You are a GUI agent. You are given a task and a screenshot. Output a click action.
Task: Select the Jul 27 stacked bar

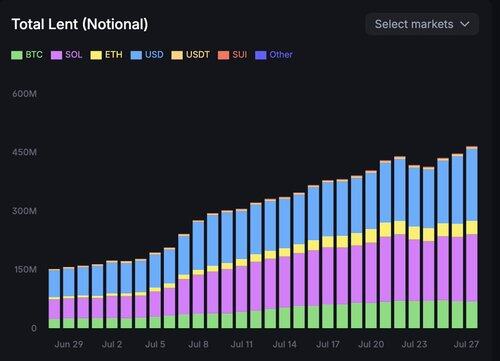pyautogui.click(x=472, y=237)
